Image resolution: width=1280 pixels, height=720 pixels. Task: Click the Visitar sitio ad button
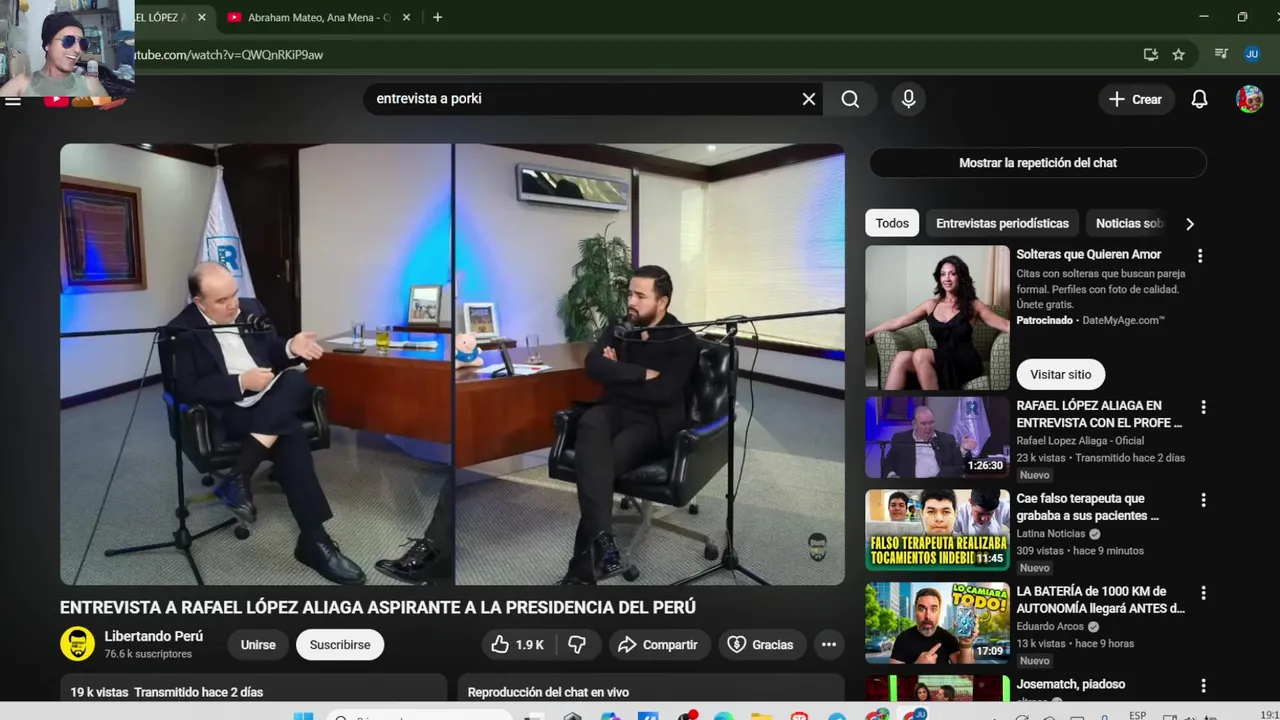coord(1061,374)
